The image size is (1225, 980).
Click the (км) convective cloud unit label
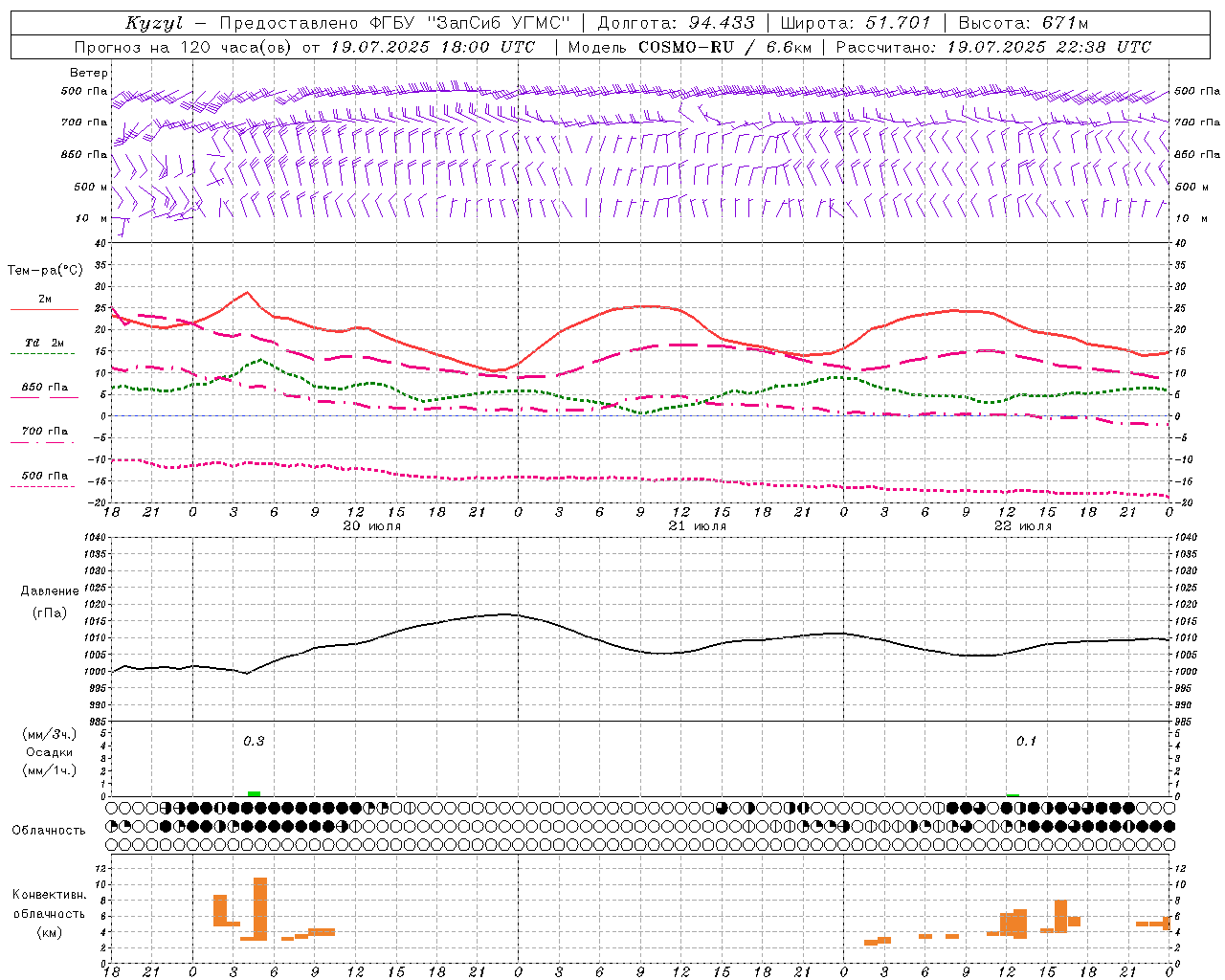point(49,932)
